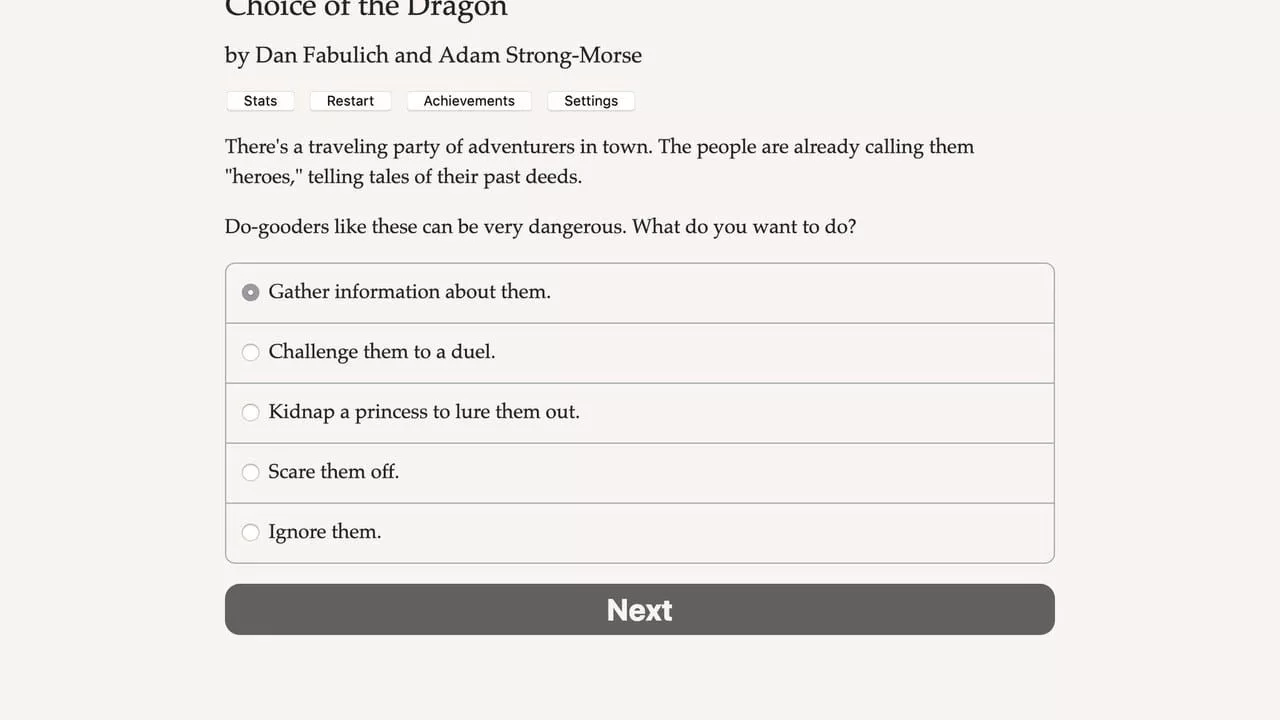1280x720 pixels.
Task: Click the 'Ignore them.' label text
Action: [324, 532]
